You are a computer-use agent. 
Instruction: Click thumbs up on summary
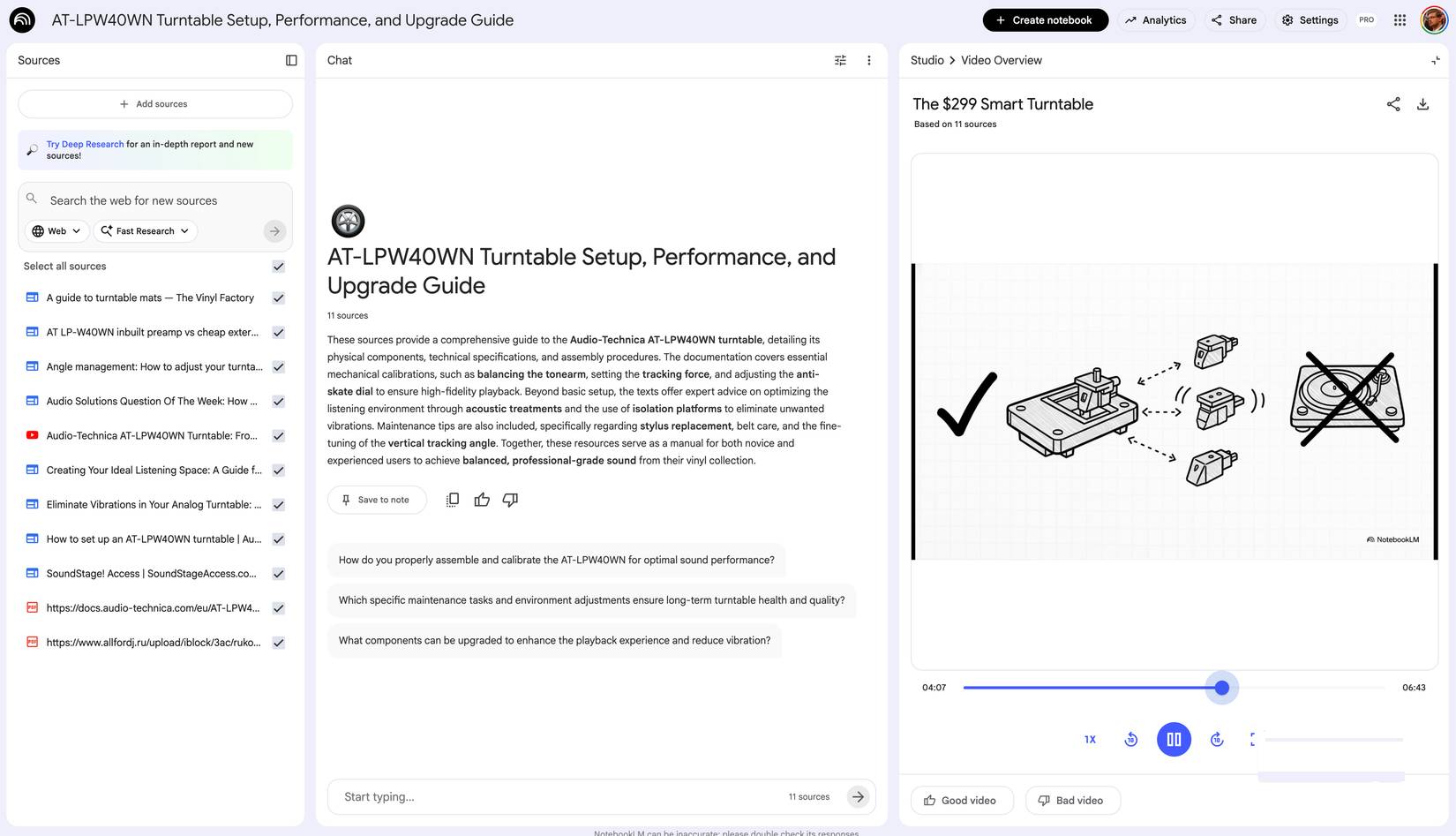[482, 500]
